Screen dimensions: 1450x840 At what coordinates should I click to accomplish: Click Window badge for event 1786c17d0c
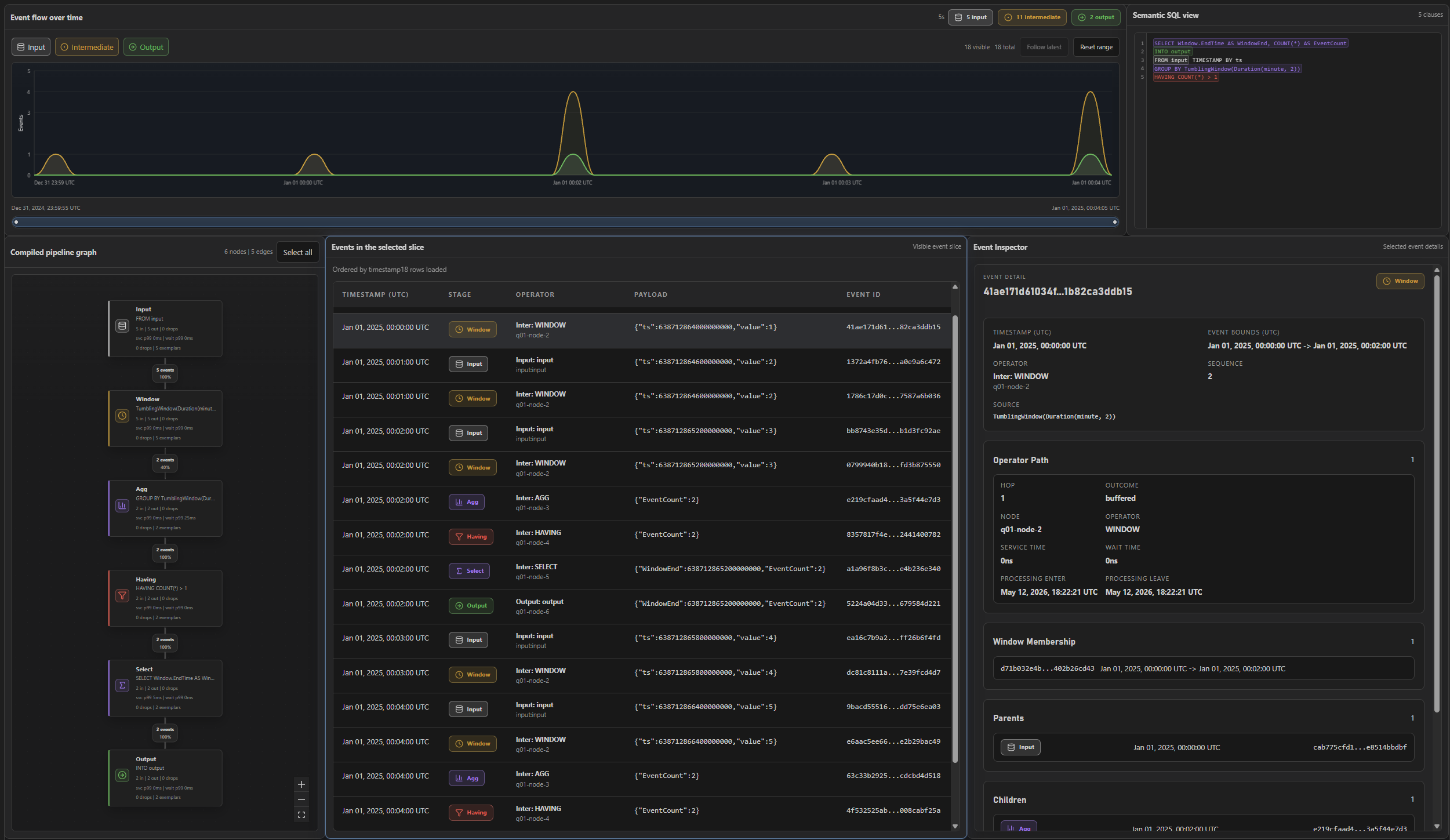473,398
